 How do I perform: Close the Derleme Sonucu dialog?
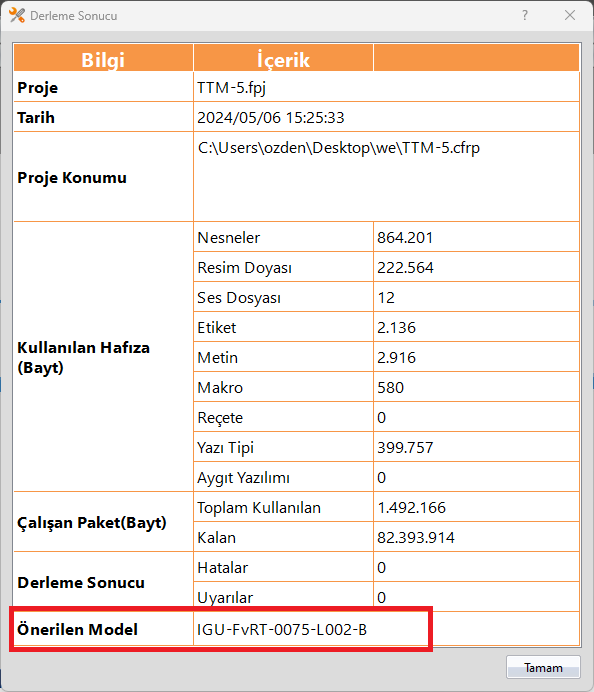(x=570, y=15)
